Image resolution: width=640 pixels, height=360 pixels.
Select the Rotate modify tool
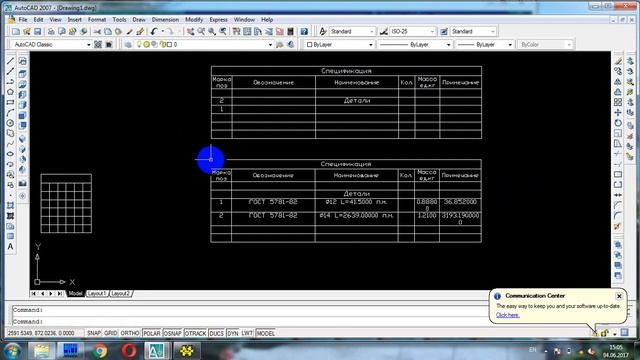618,123
